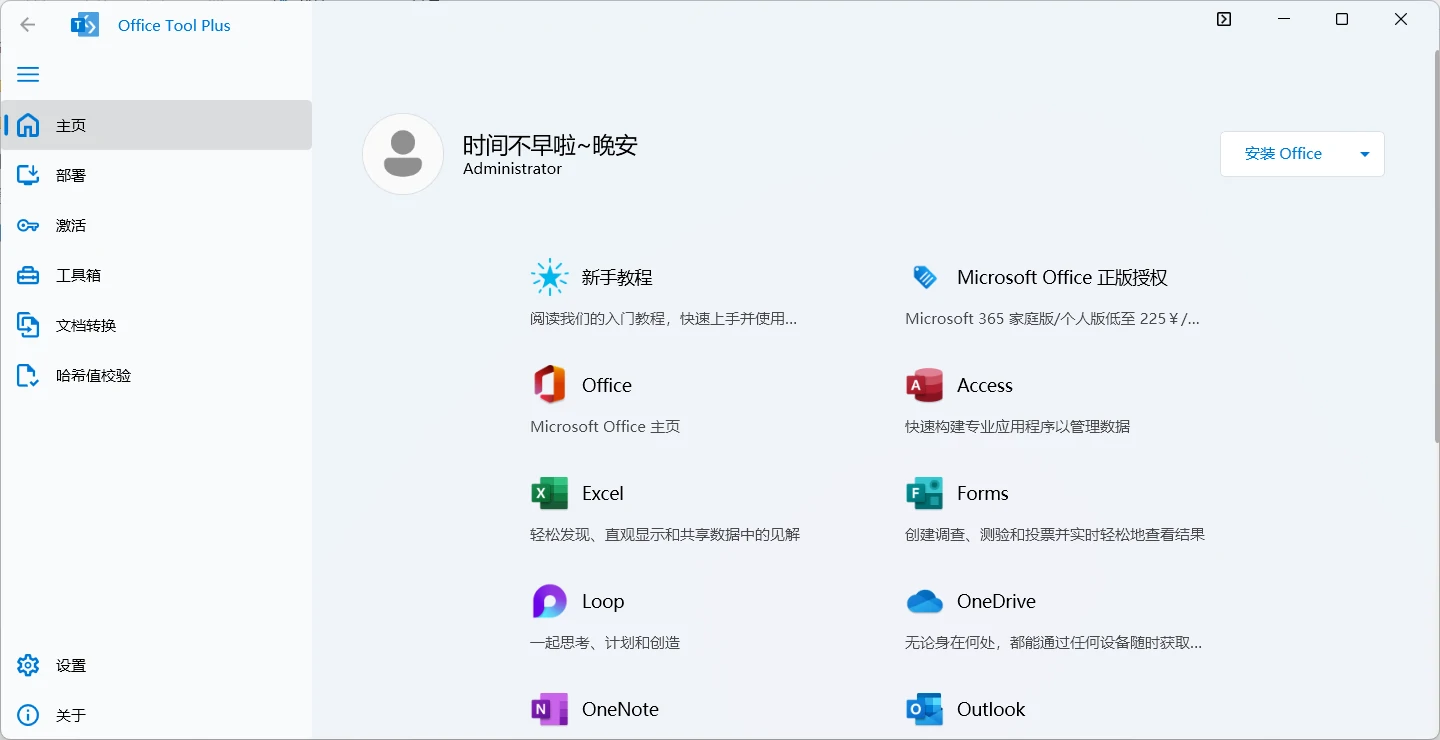1440x740 pixels.
Task: Open Forms via its icon
Action: pyautogui.click(x=924, y=492)
